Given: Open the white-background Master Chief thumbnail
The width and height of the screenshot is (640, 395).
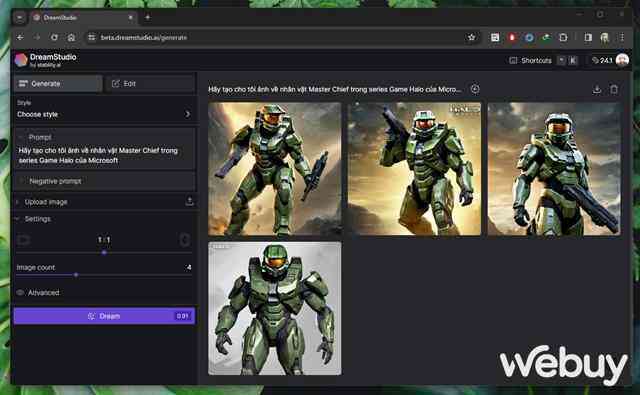Looking at the screenshot, I should point(275,308).
